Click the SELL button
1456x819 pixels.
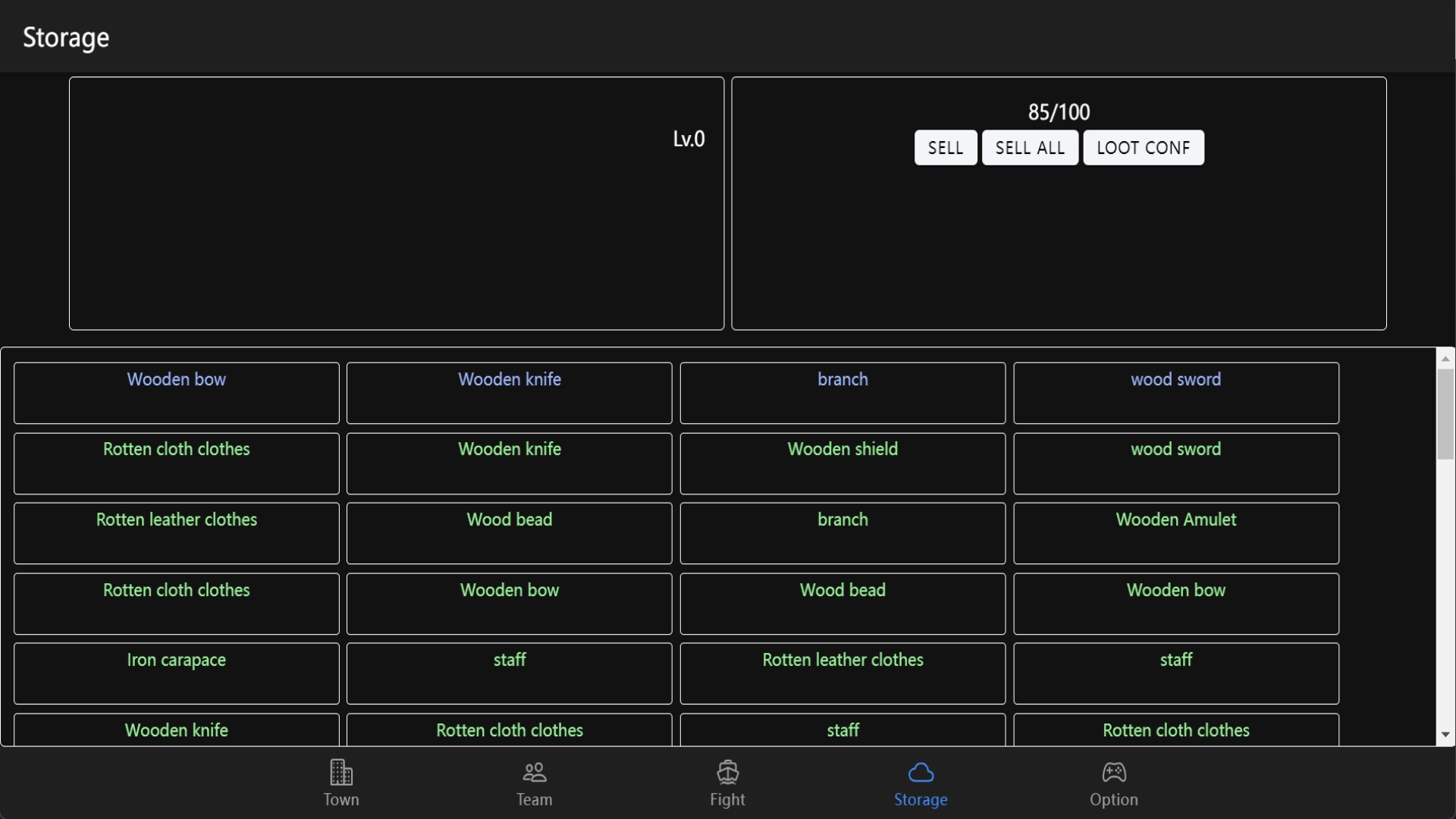(945, 148)
